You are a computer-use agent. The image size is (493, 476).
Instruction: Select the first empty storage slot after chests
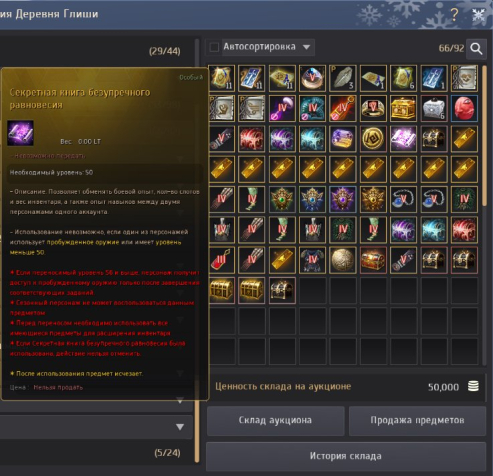tap(312, 290)
